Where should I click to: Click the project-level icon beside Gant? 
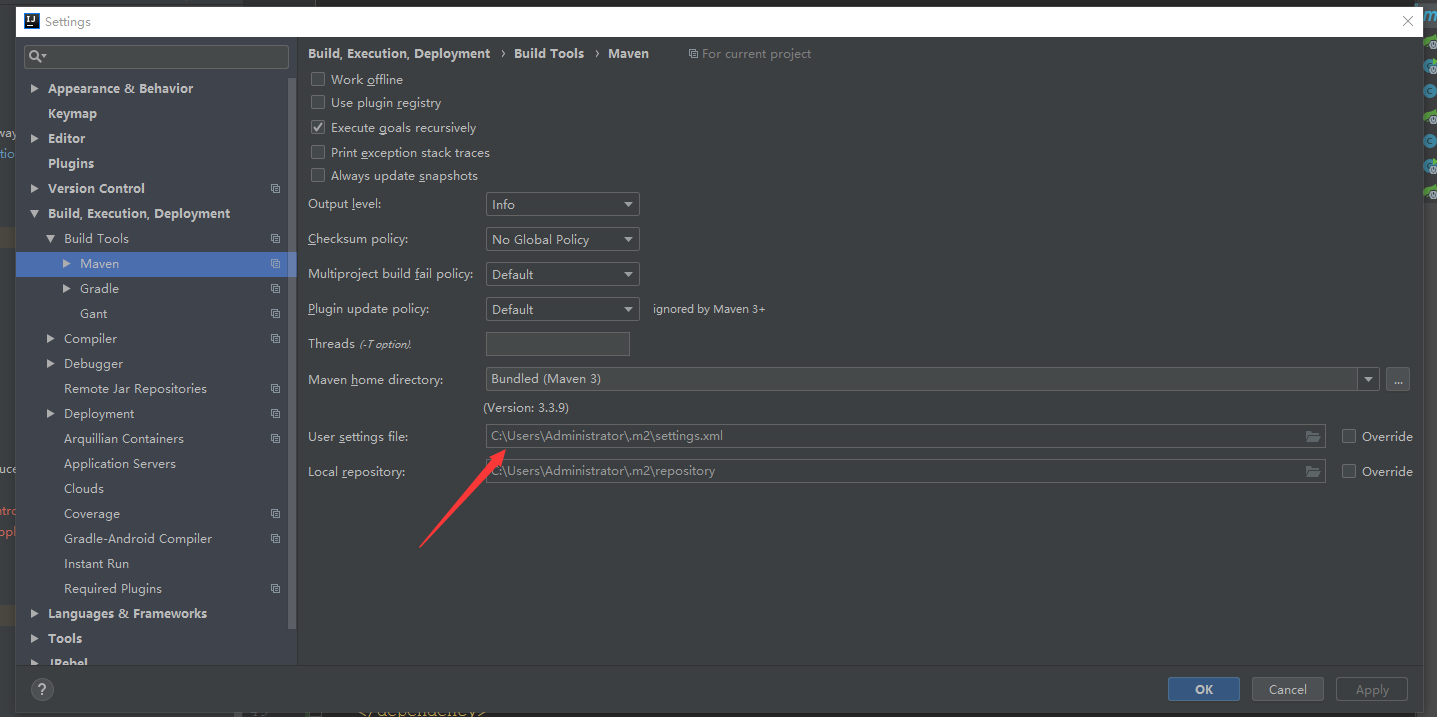coord(275,314)
